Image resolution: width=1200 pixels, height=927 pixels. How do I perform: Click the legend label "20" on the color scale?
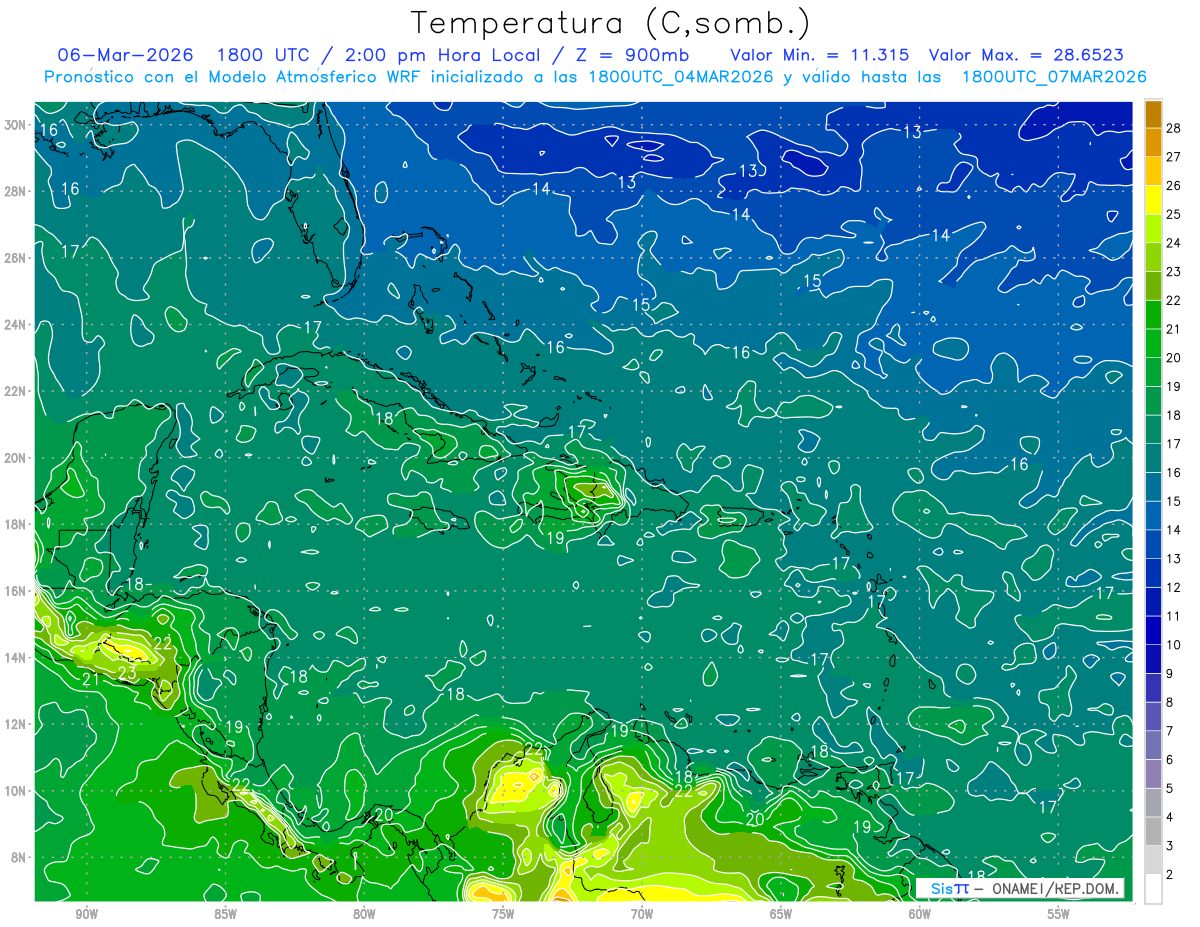point(1174,358)
